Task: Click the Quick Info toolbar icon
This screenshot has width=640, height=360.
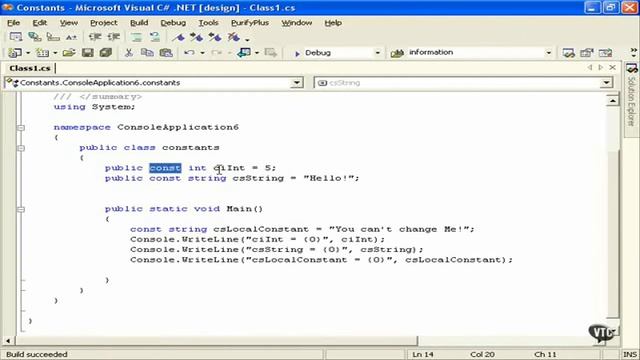Action: (x=53, y=37)
